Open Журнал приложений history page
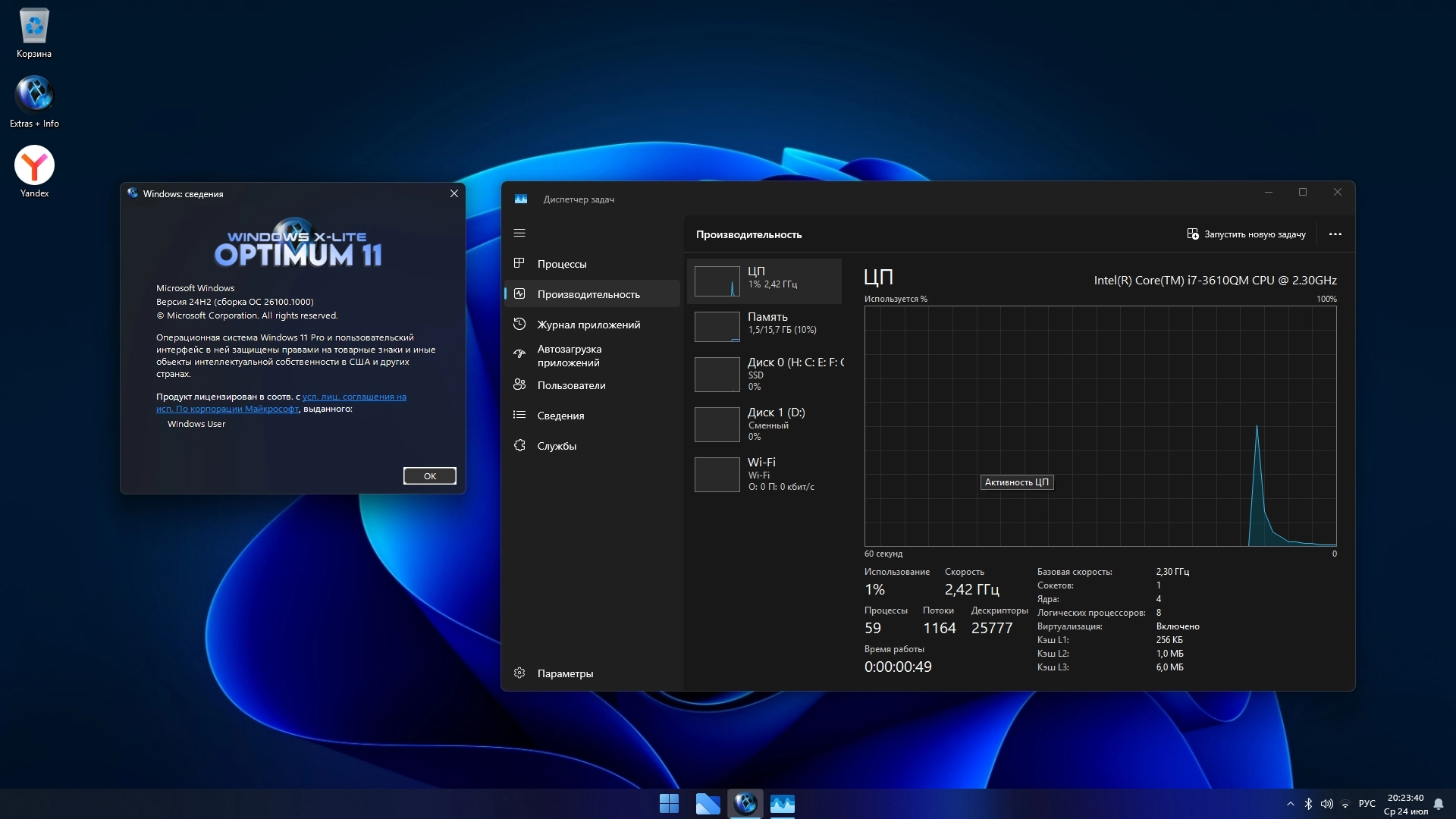The width and height of the screenshot is (1456, 819). 588,325
